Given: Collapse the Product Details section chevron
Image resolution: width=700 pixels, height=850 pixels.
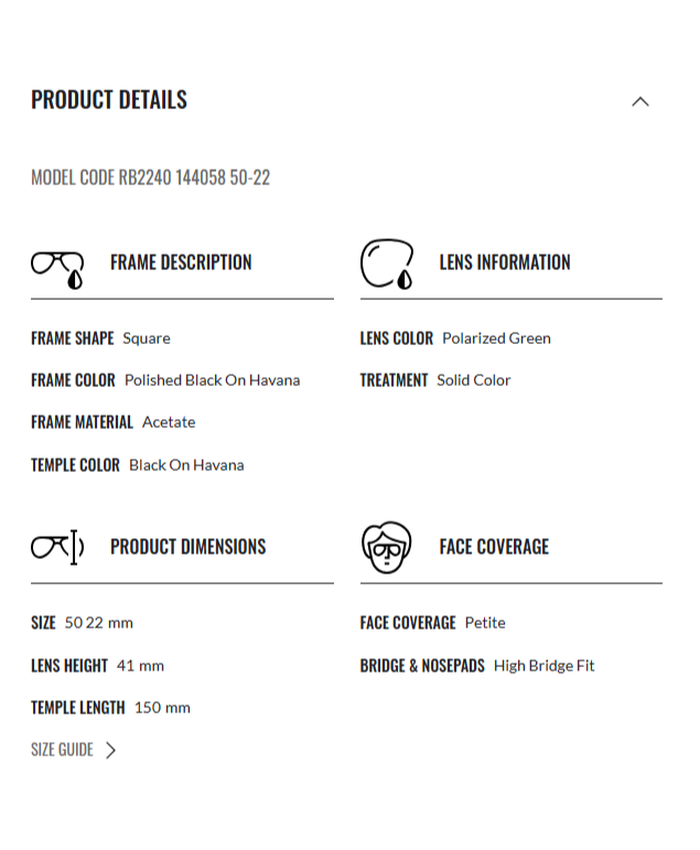Looking at the screenshot, I should 640,101.
